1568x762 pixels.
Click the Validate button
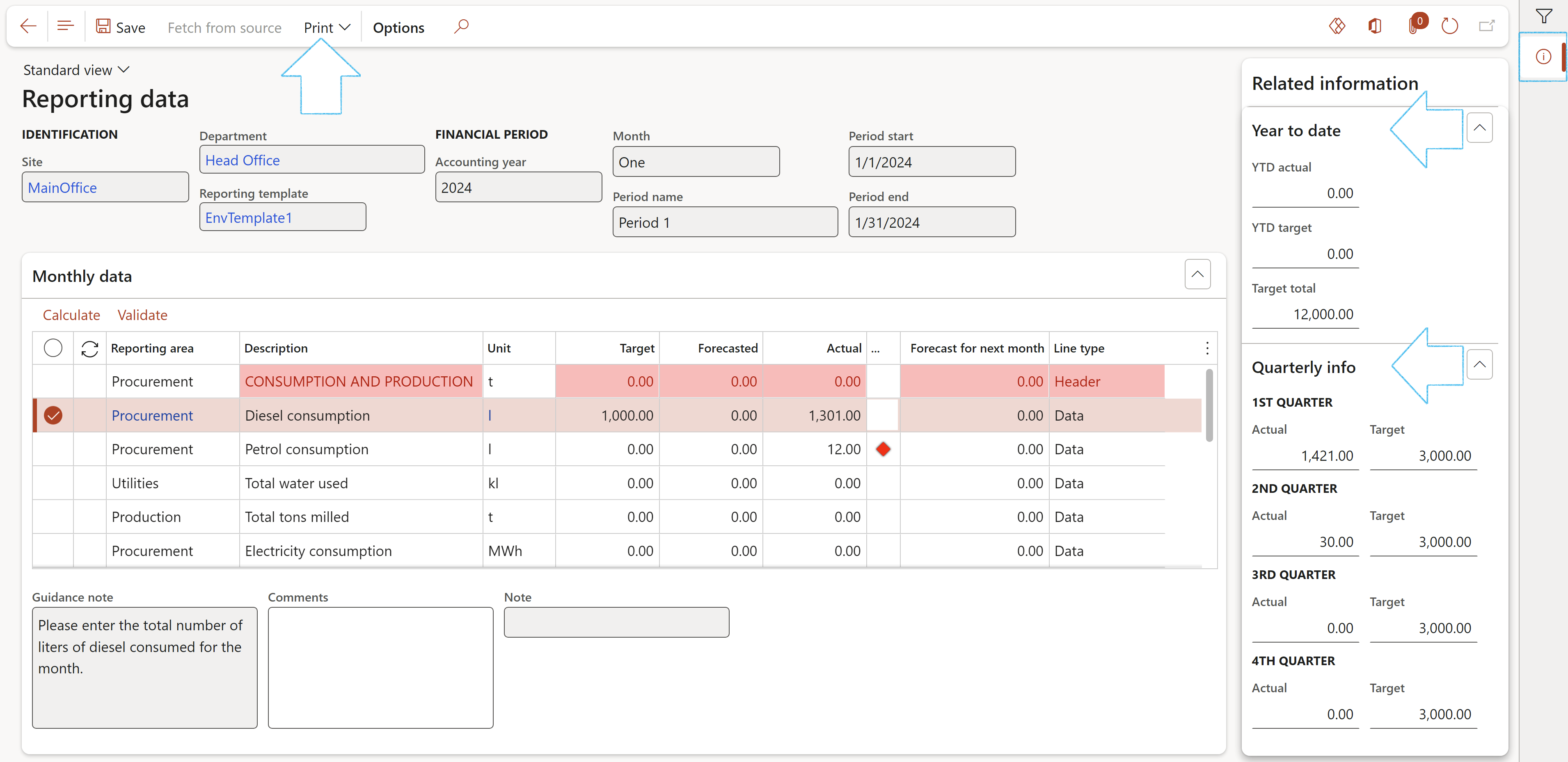coord(142,315)
